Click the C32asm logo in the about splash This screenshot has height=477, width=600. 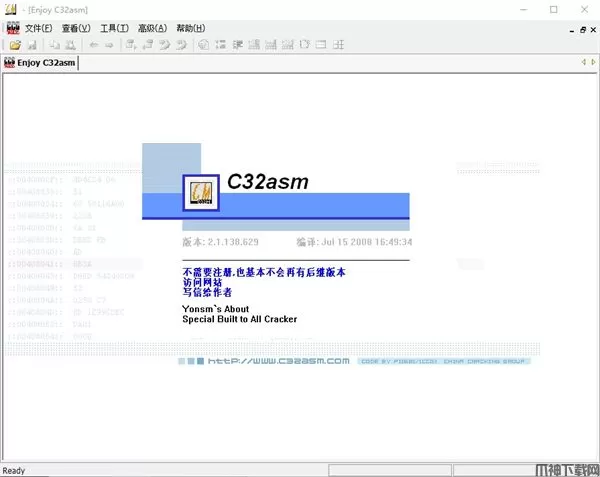tap(201, 193)
